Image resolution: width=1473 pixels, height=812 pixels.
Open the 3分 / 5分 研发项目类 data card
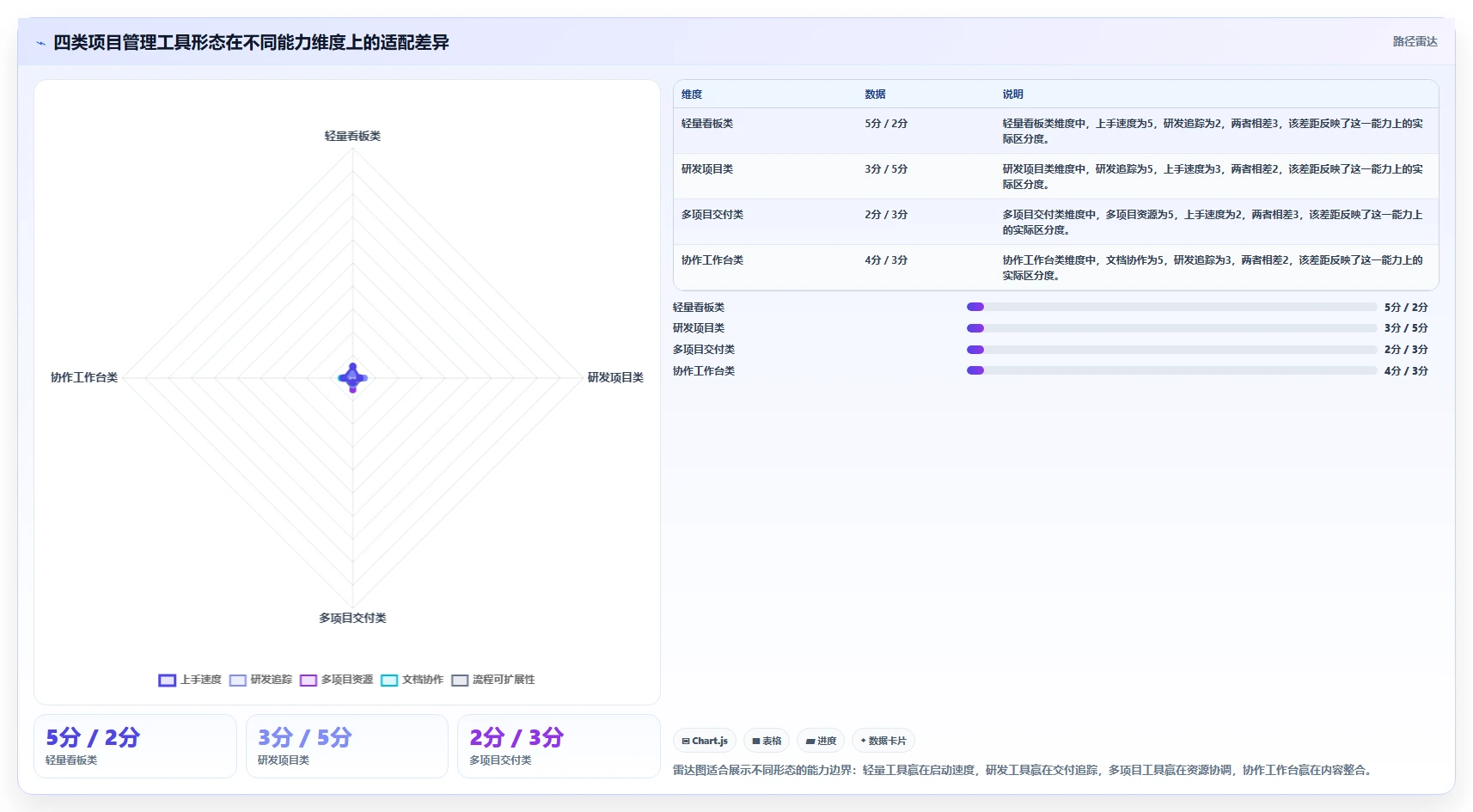347,747
